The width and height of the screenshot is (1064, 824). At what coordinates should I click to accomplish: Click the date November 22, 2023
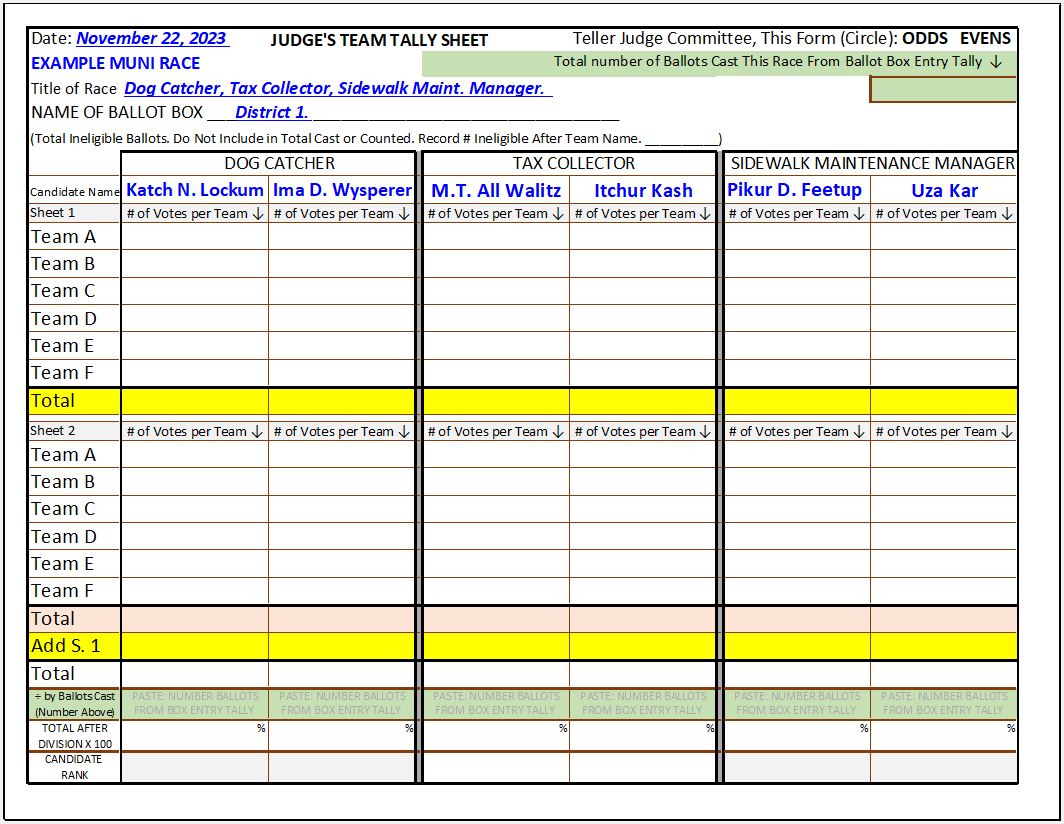tap(151, 39)
